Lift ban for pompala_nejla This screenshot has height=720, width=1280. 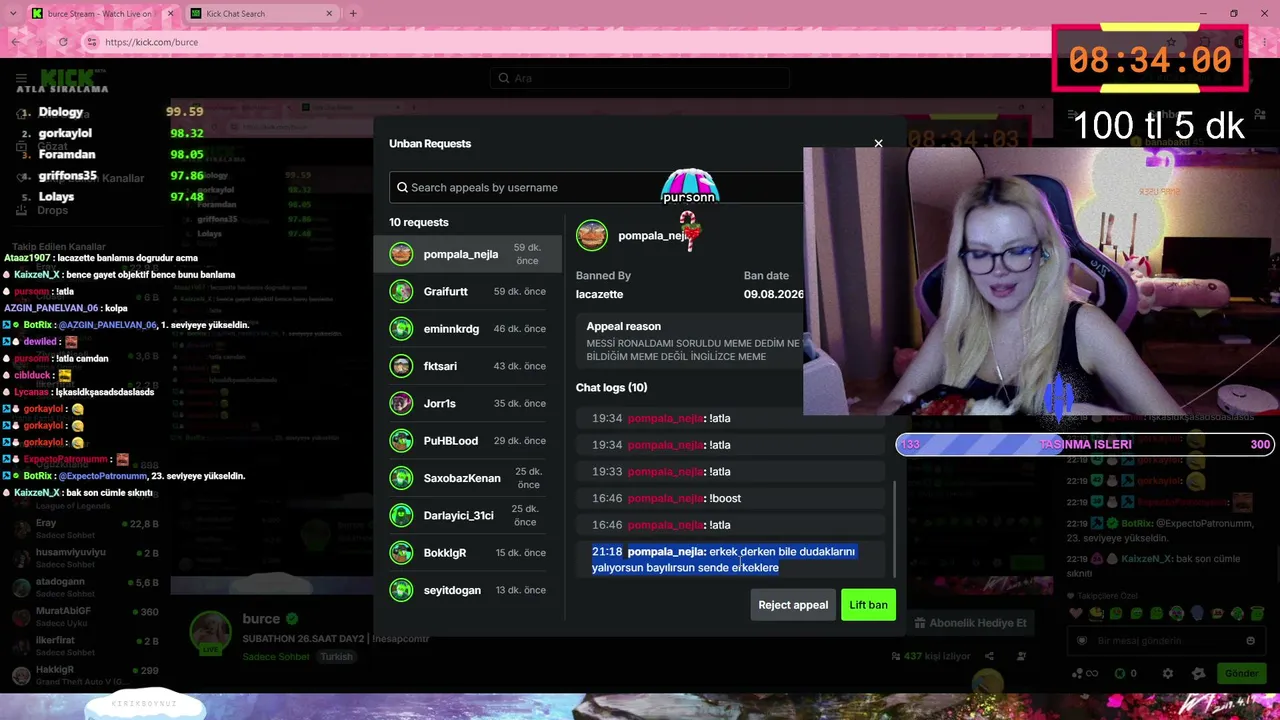pyautogui.click(x=868, y=605)
